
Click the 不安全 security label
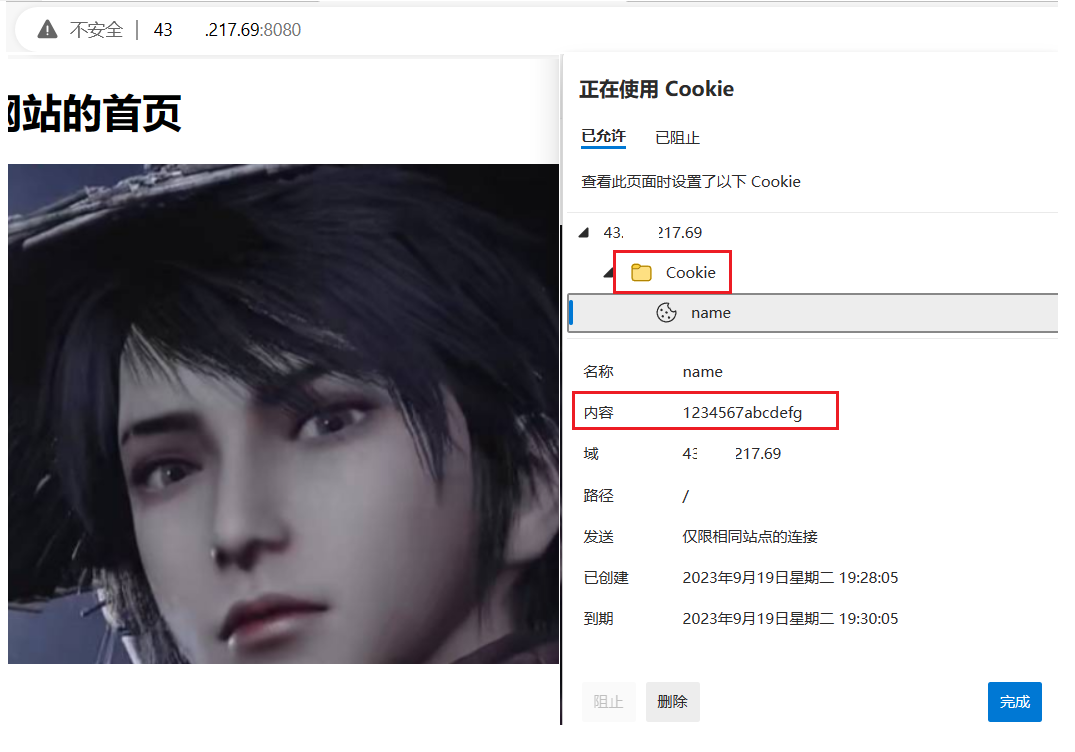pos(96,29)
